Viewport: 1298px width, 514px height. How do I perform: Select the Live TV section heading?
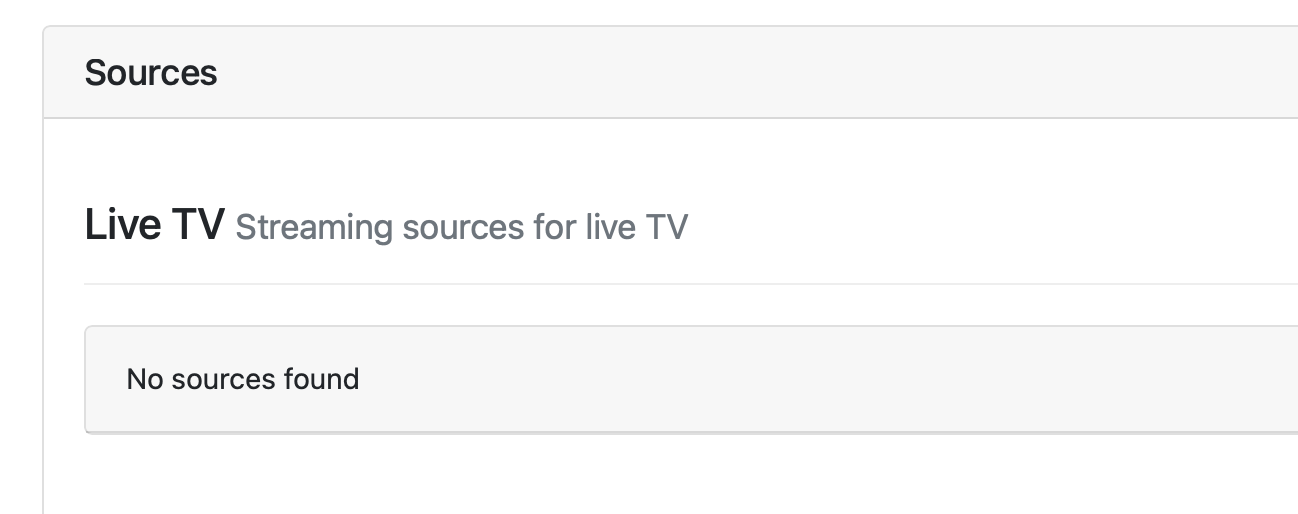tap(154, 225)
